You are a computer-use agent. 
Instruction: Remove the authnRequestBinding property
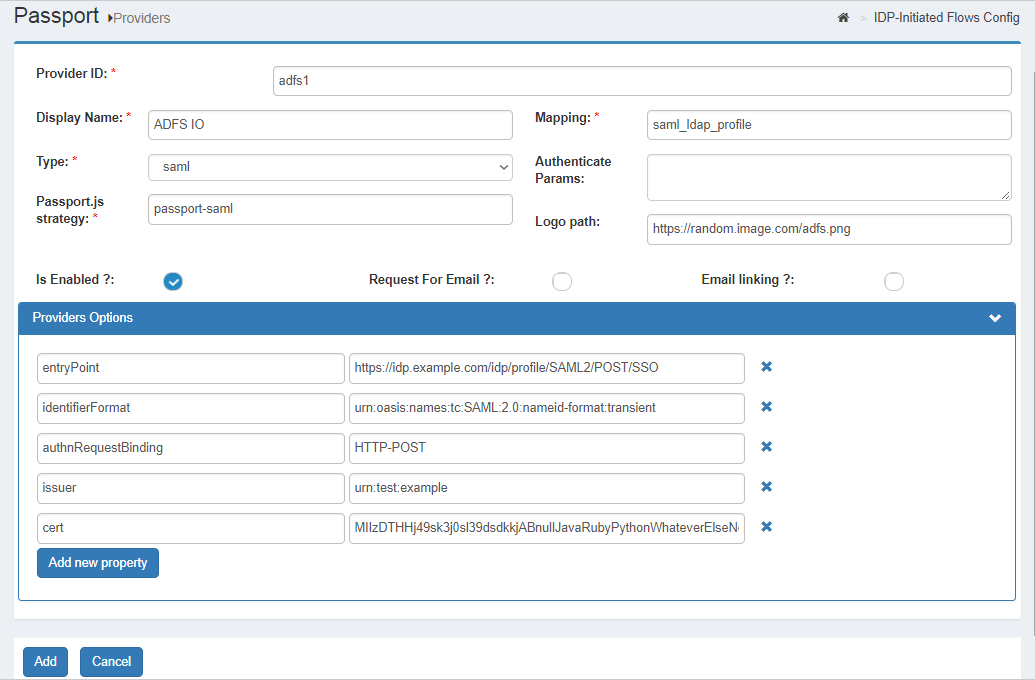tap(765, 447)
